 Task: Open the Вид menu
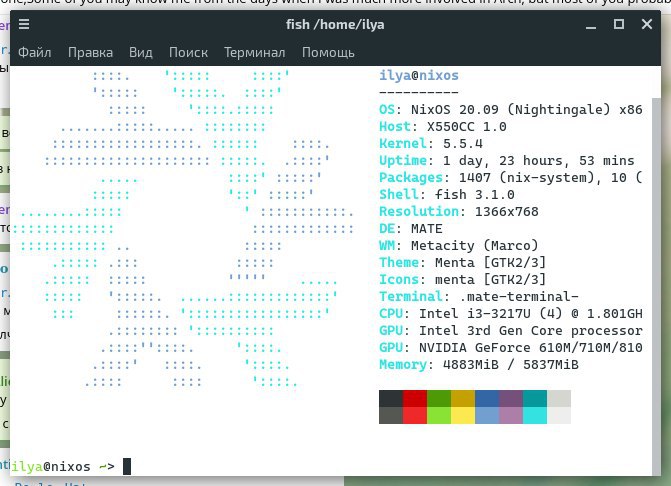point(141,53)
